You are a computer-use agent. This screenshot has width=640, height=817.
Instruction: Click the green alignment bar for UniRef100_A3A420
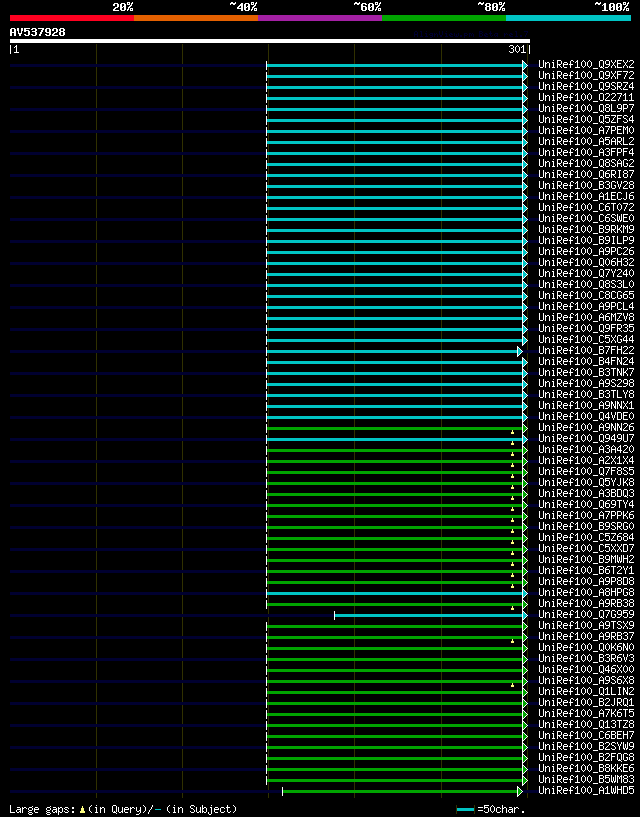[x=395, y=450]
